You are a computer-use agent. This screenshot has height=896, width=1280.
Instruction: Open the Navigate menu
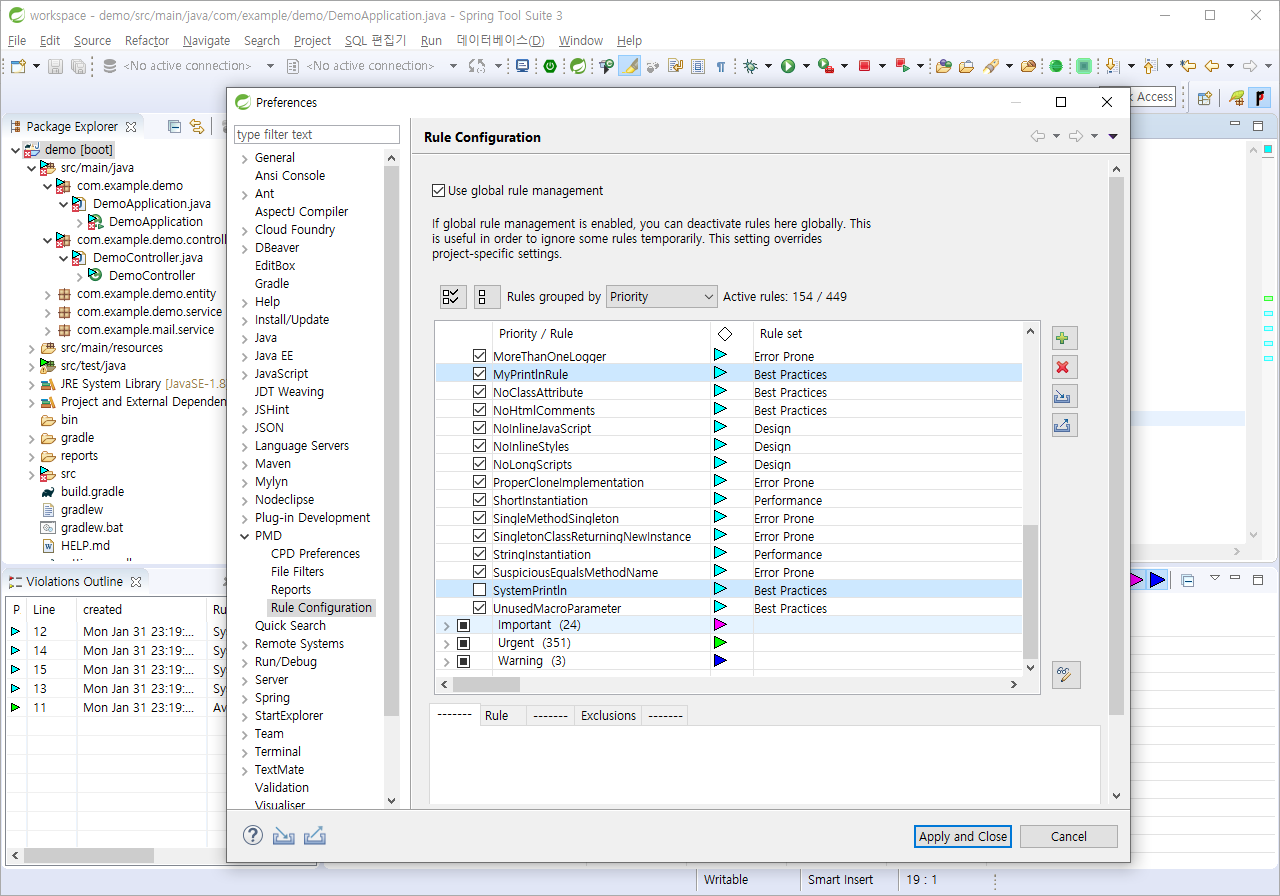pos(207,41)
